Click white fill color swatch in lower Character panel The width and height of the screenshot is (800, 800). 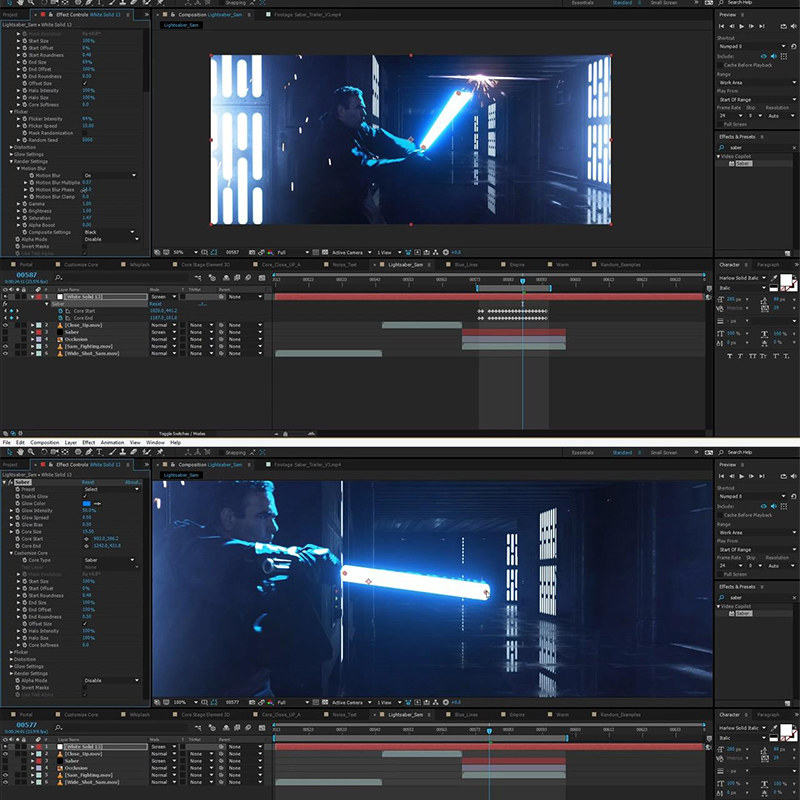[786, 731]
